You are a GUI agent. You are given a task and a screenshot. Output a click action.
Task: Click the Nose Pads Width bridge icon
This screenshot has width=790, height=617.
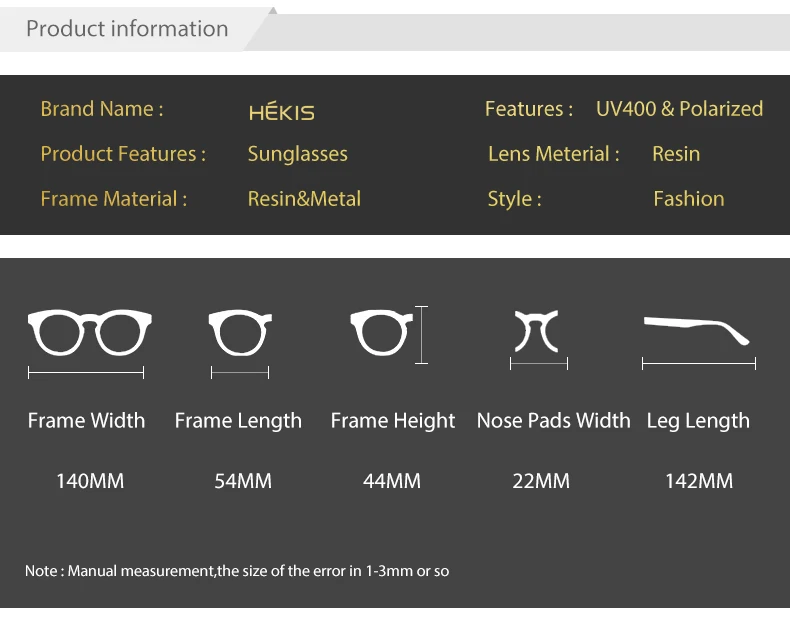click(x=537, y=331)
